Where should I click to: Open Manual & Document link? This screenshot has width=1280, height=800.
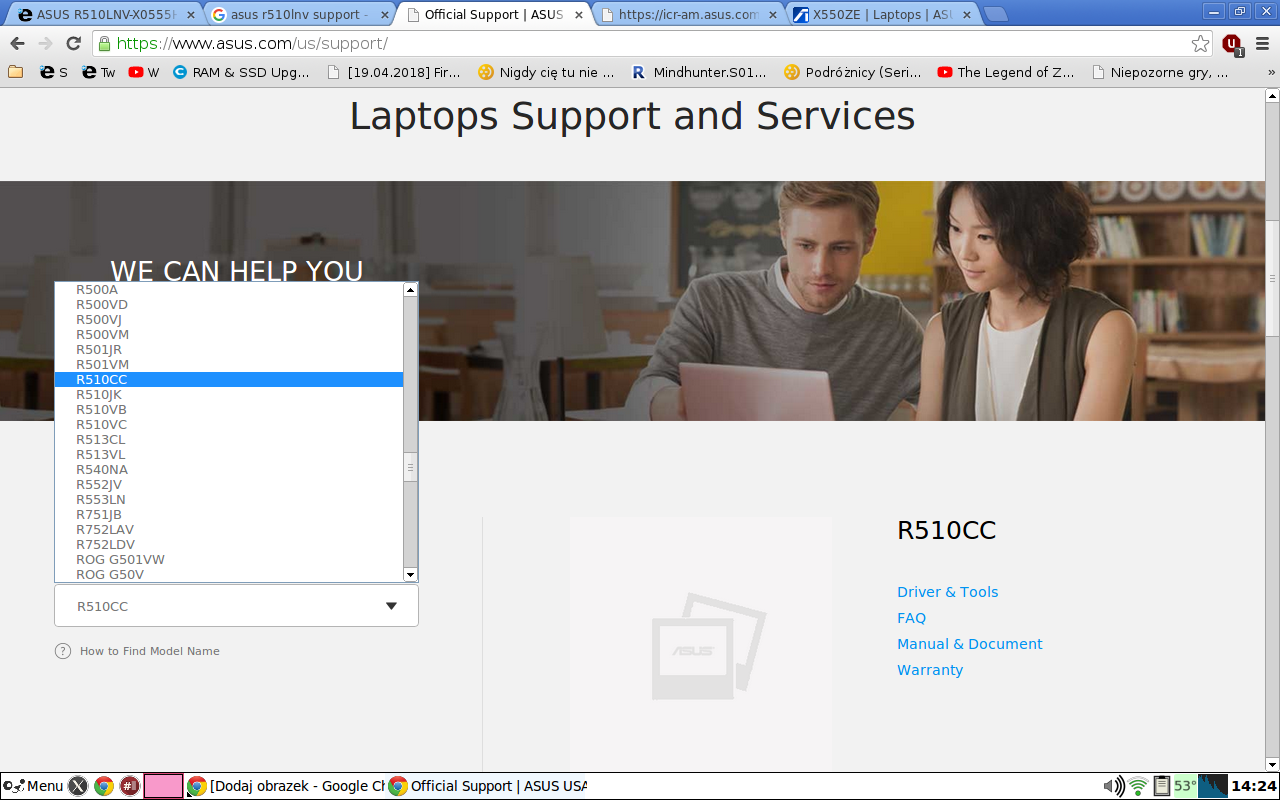click(969, 644)
